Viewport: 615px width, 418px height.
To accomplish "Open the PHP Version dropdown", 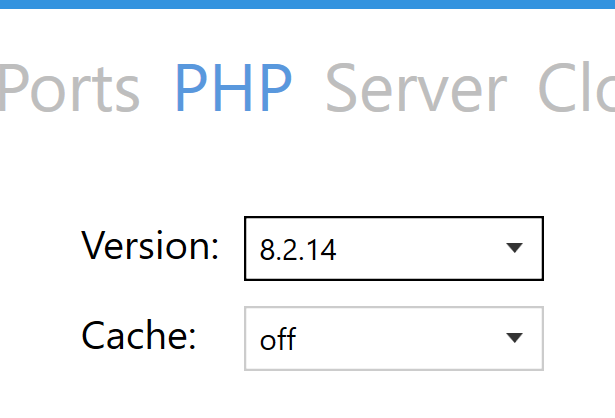I will (x=393, y=248).
